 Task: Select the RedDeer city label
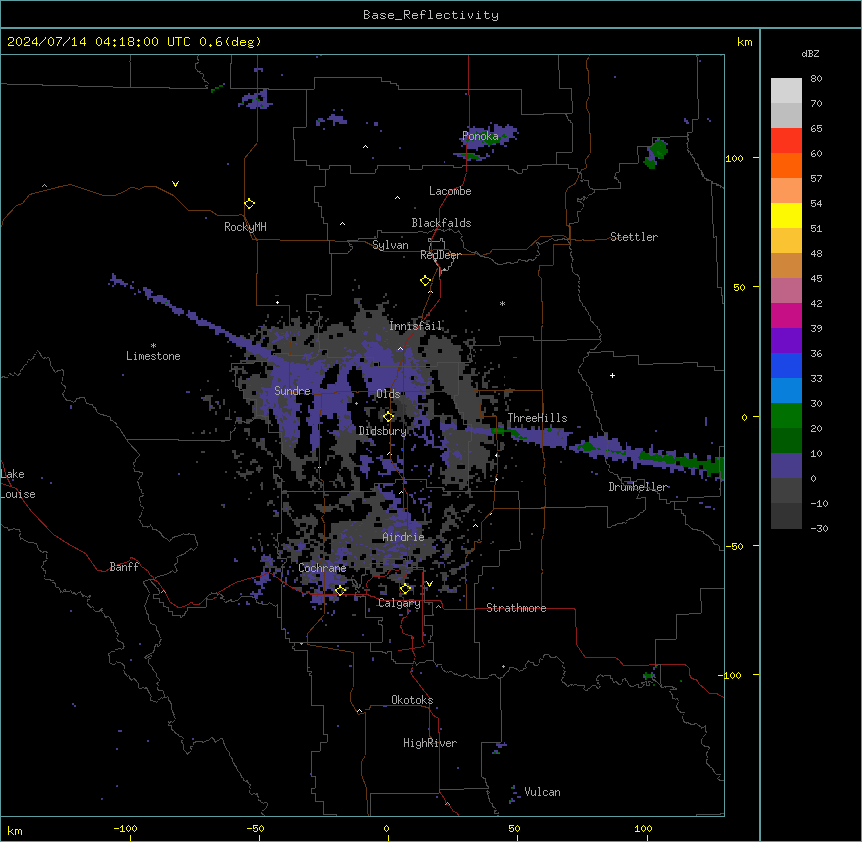(x=440, y=255)
